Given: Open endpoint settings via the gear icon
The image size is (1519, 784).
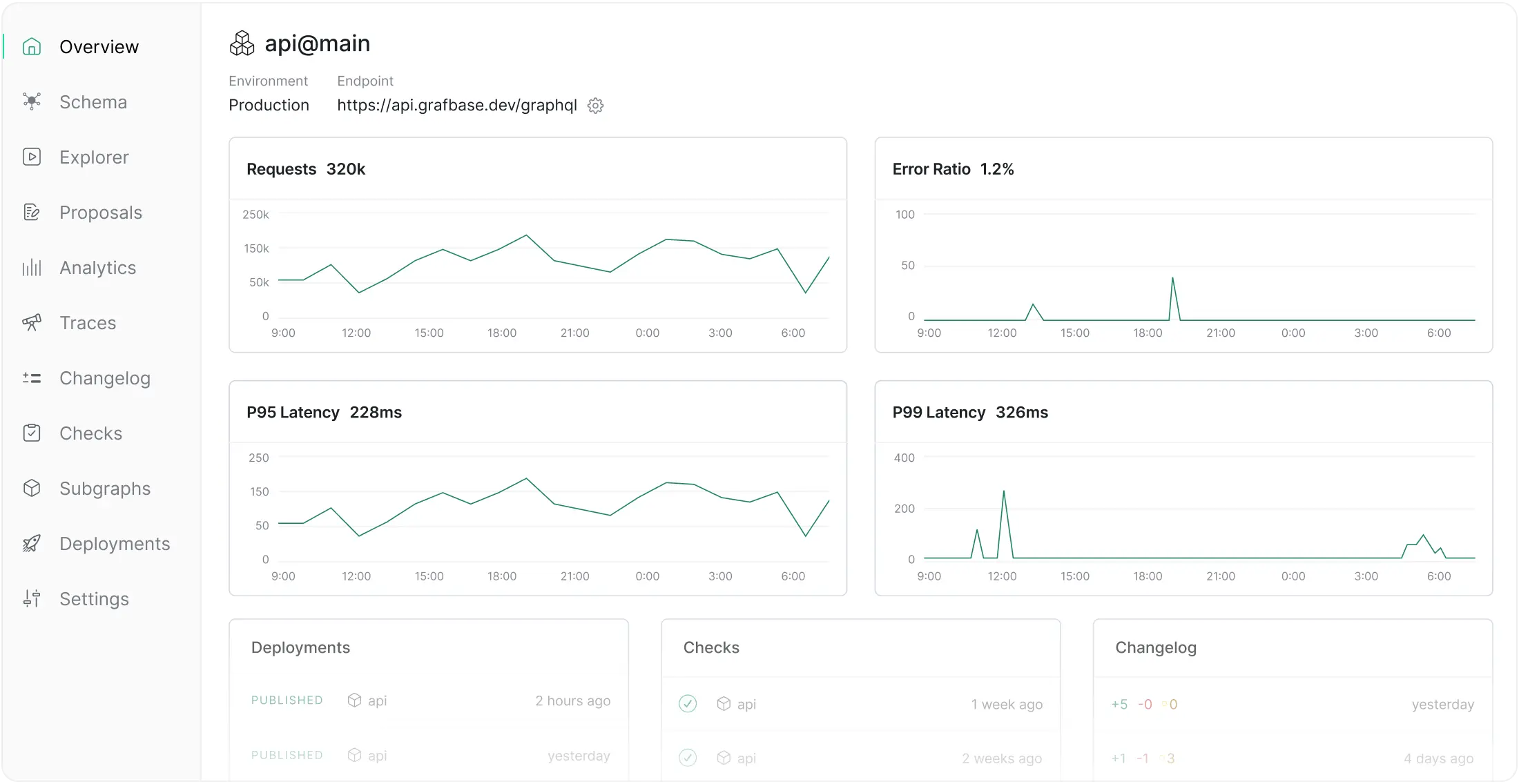Looking at the screenshot, I should pos(595,106).
